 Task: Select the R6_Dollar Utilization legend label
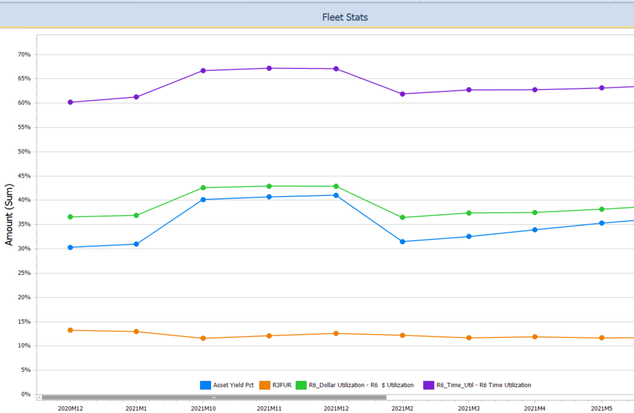[361, 385]
